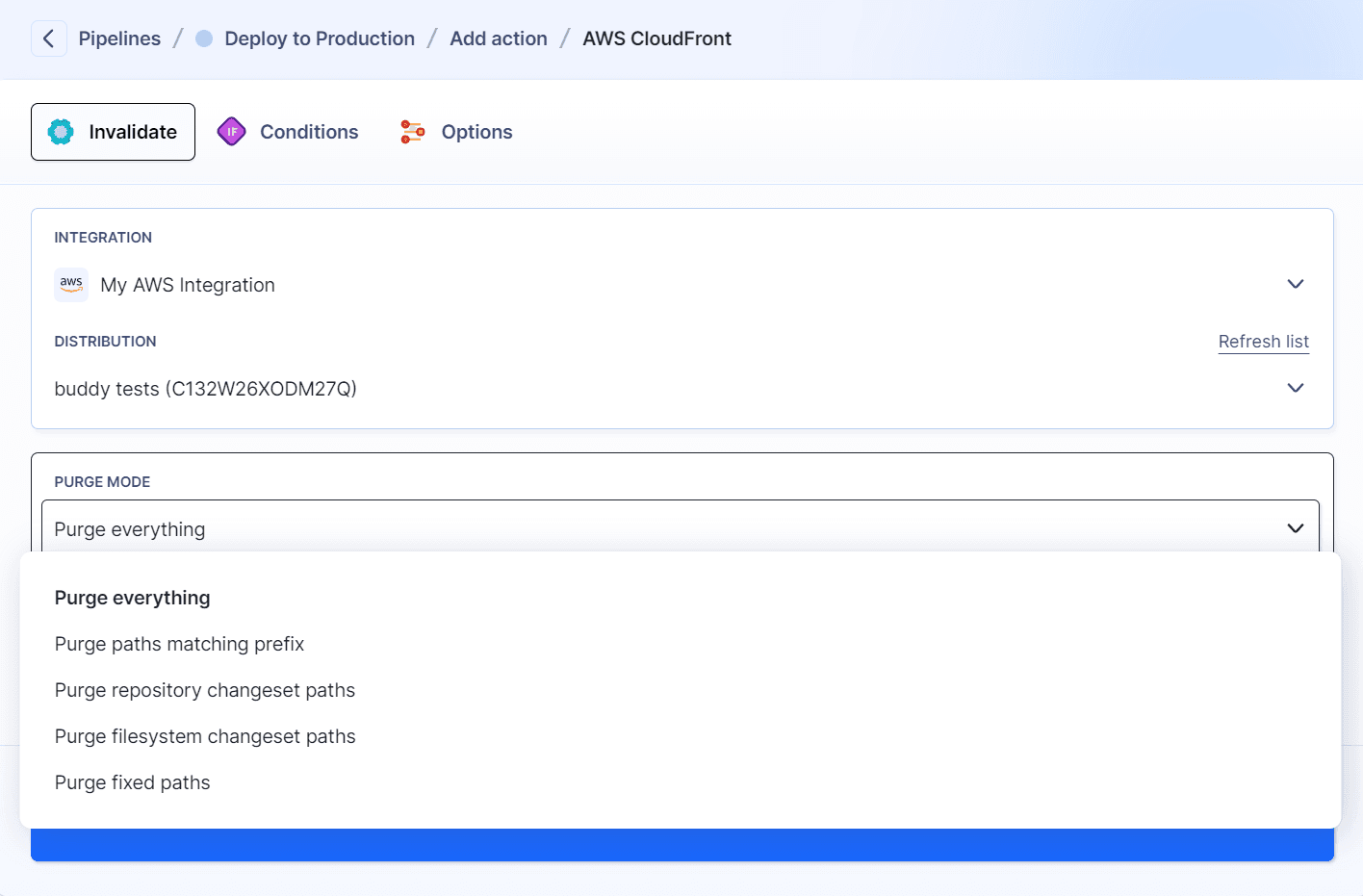Switch to the Options tab
This screenshot has height=896, width=1363.
(x=476, y=131)
